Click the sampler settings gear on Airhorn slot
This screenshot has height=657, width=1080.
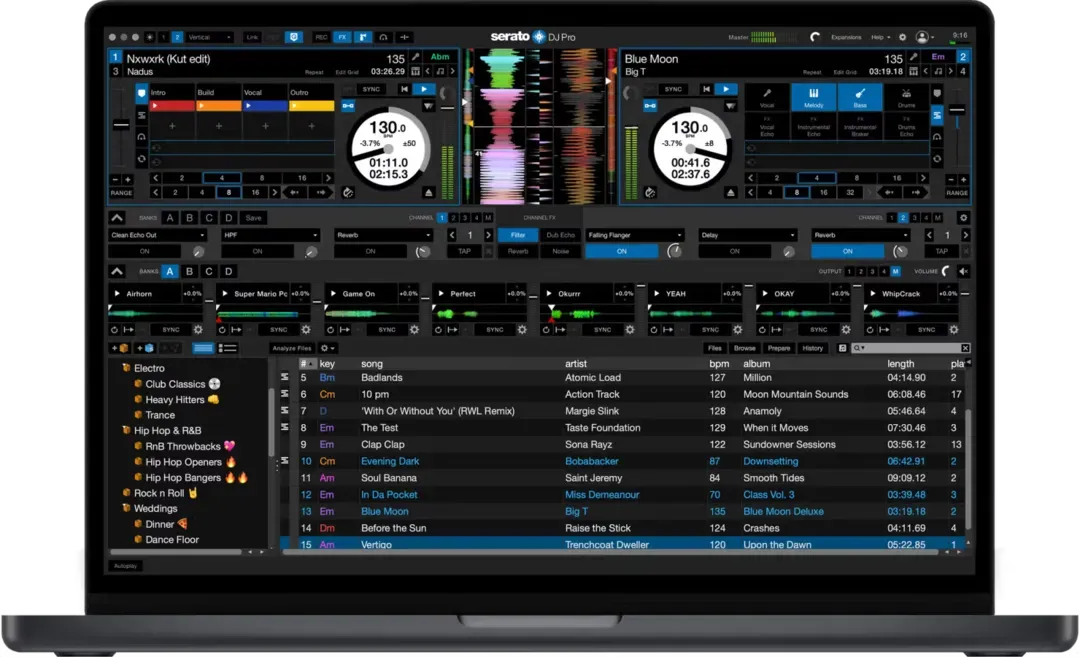click(199, 329)
